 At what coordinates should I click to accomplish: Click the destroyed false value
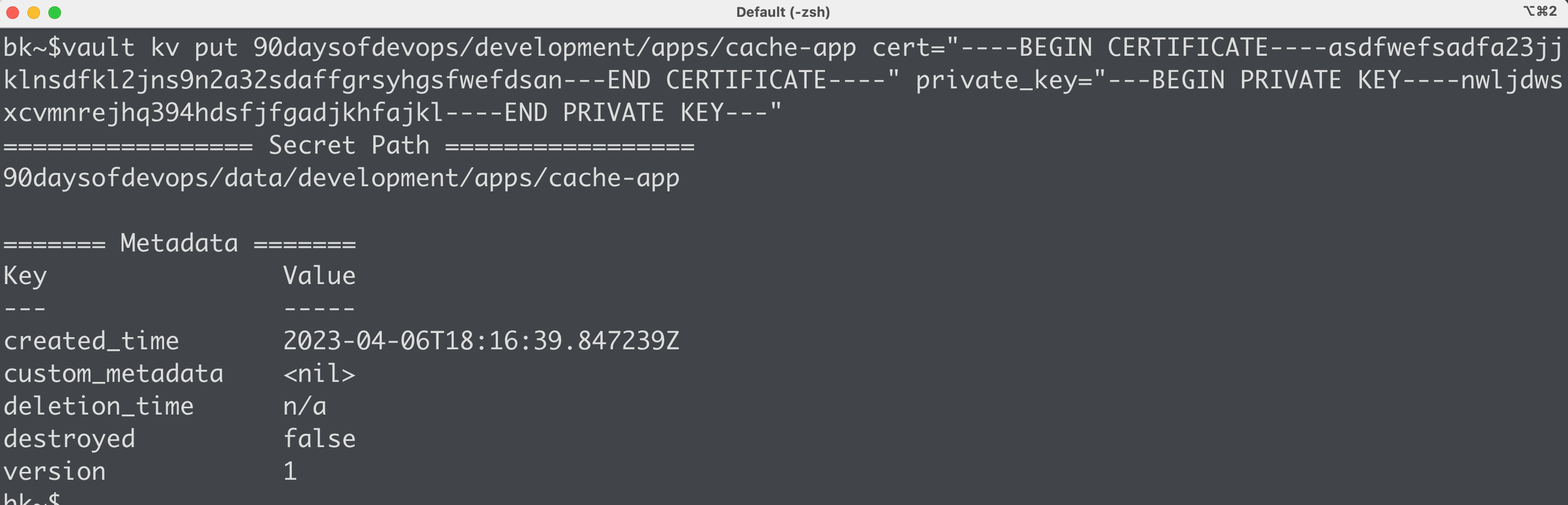320,439
